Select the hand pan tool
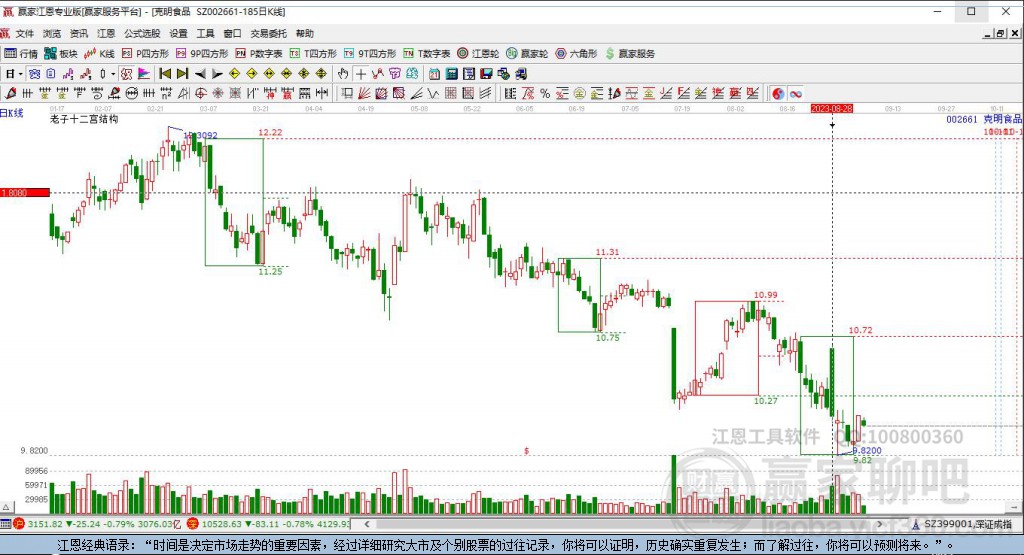 pos(343,74)
